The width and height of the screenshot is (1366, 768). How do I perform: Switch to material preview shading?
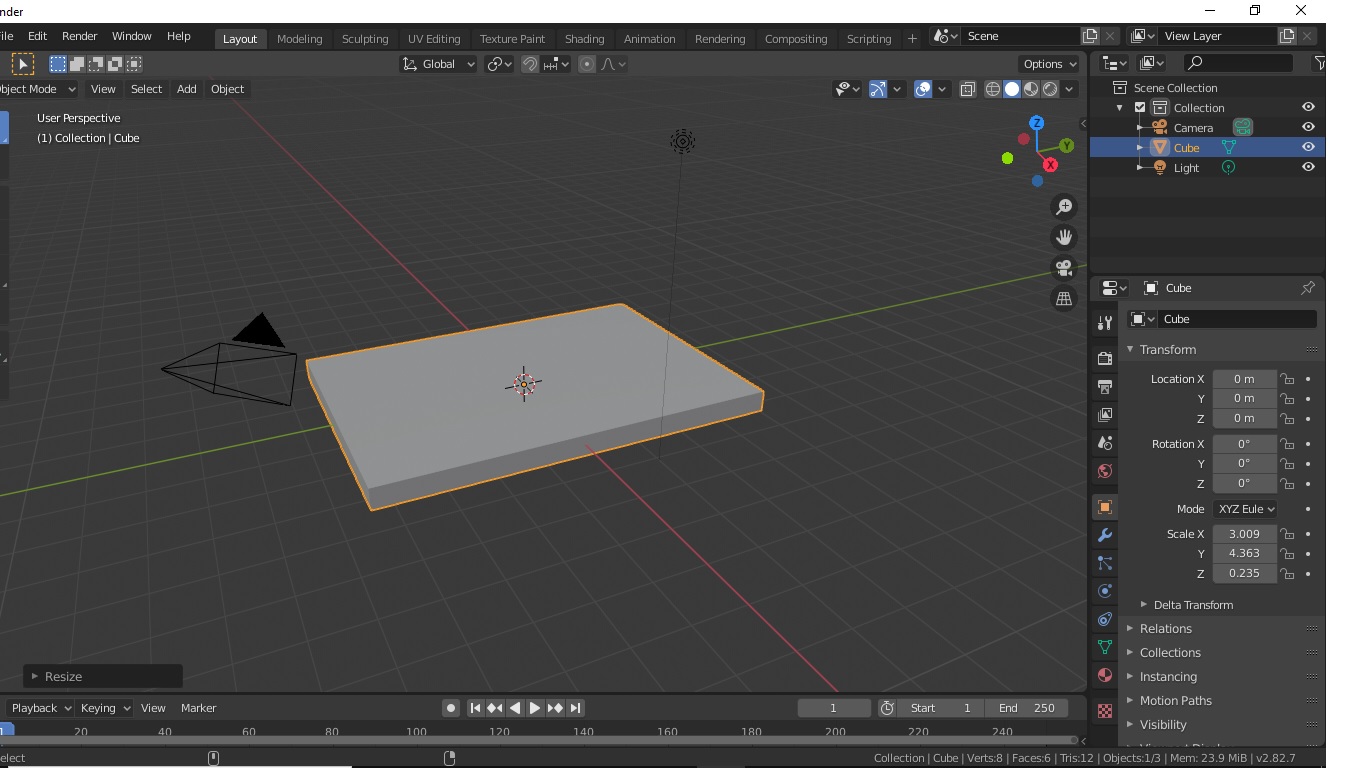click(1031, 89)
